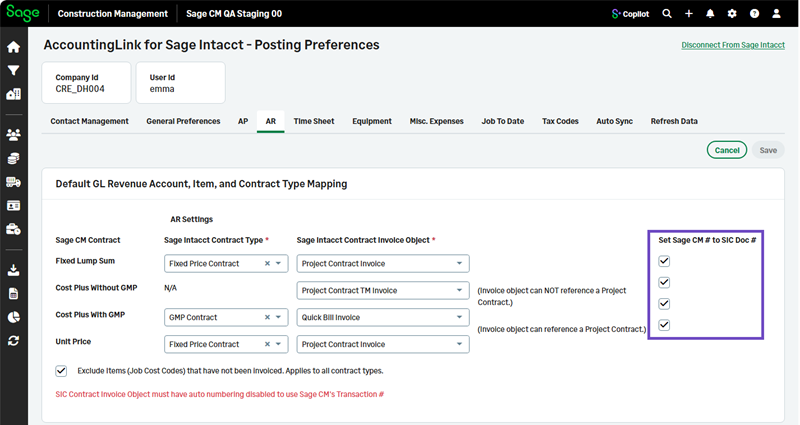Click Construction Management header title
Screen dimensions: 800x425
pyautogui.click(x=112, y=14)
